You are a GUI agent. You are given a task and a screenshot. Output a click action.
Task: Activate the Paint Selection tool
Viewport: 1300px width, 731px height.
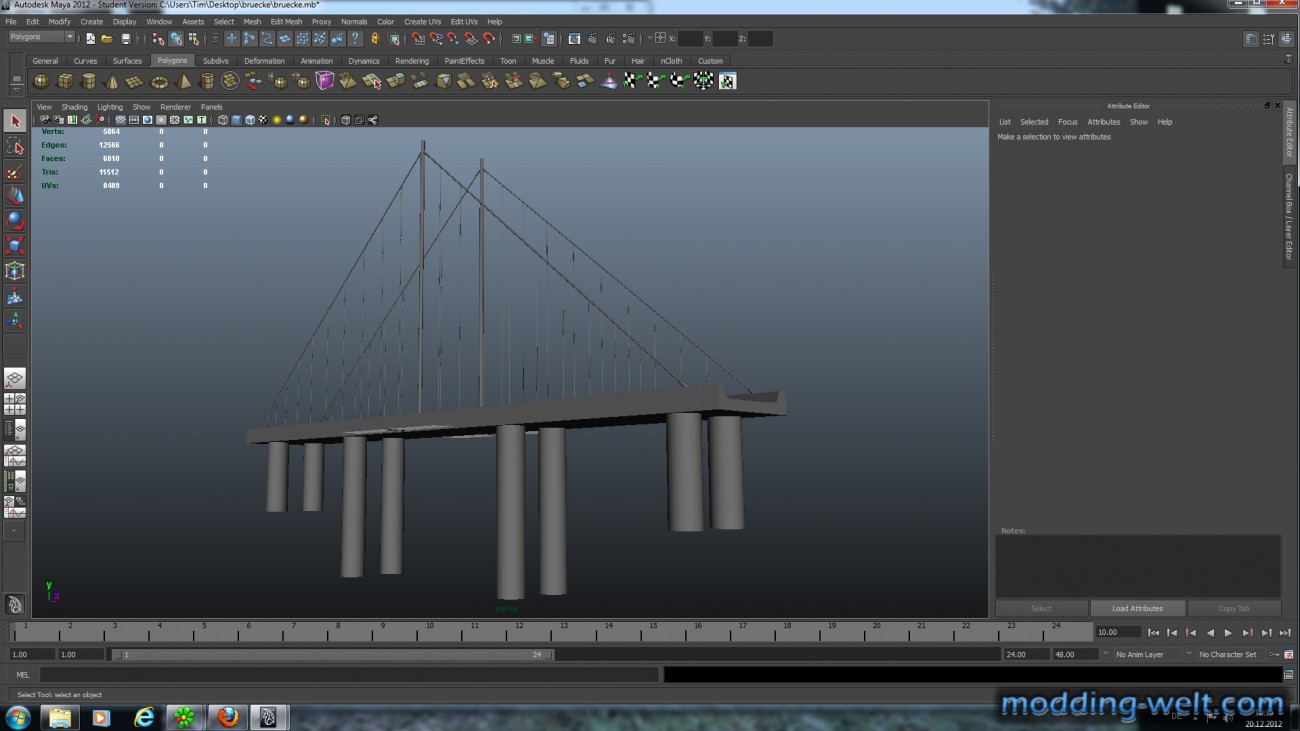(15, 171)
